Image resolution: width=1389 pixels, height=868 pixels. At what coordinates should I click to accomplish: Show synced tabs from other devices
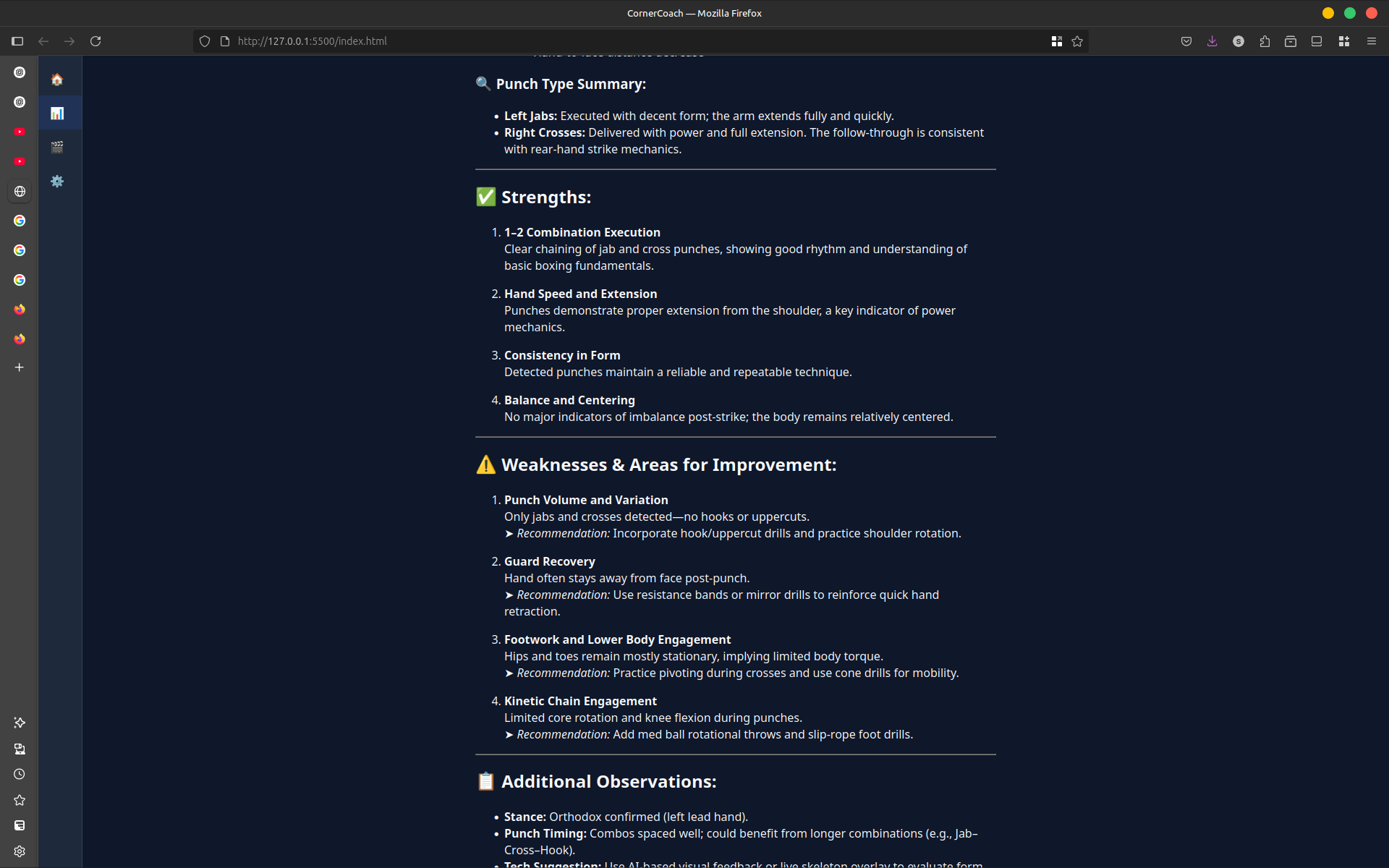[20, 749]
